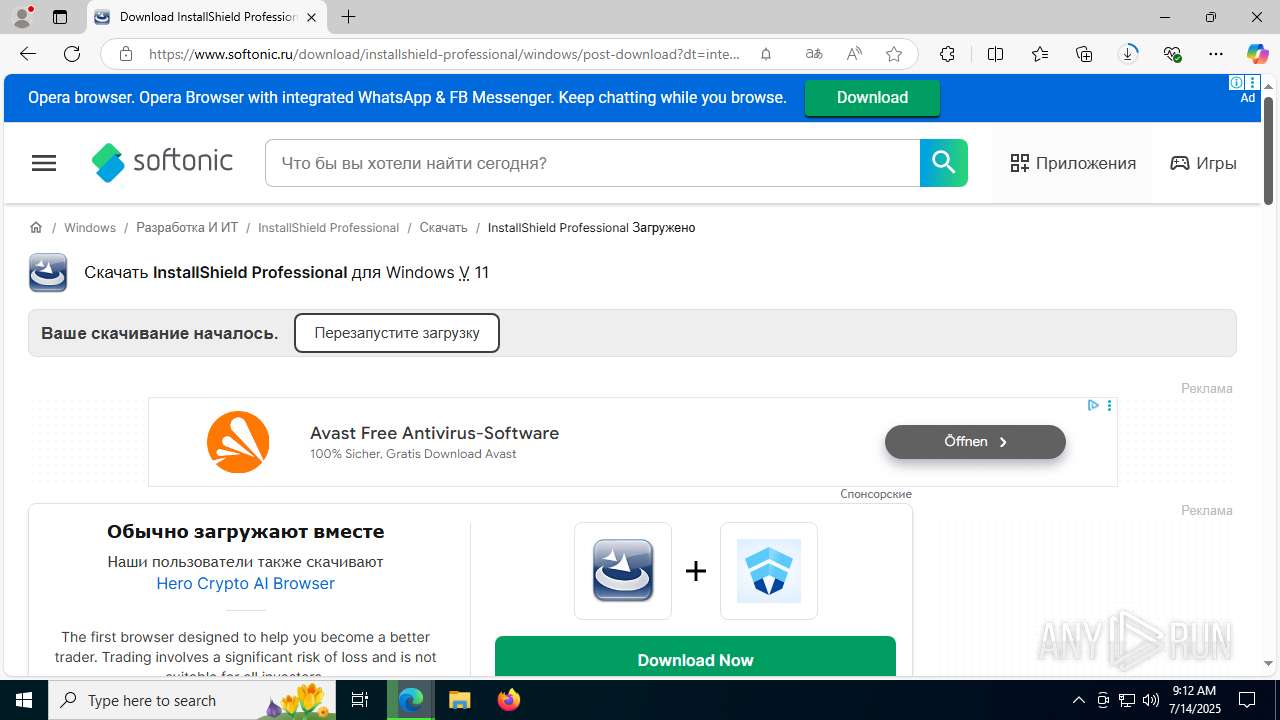Image resolution: width=1280 pixels, height=720 pixels.
Task: Click taskbar search box
Action: pyautogui.click(x=192, y=700)
